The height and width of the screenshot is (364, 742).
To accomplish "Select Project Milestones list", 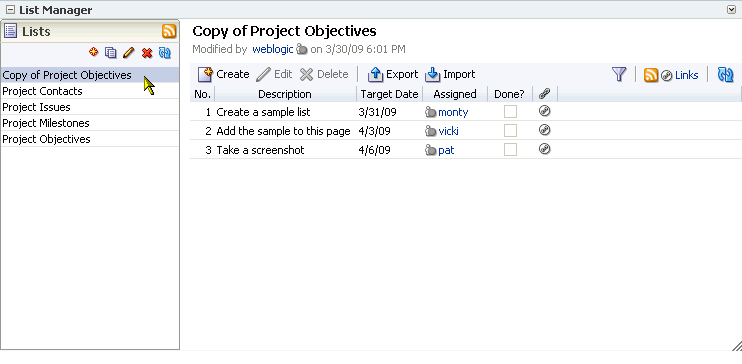I will coord(90,123).
